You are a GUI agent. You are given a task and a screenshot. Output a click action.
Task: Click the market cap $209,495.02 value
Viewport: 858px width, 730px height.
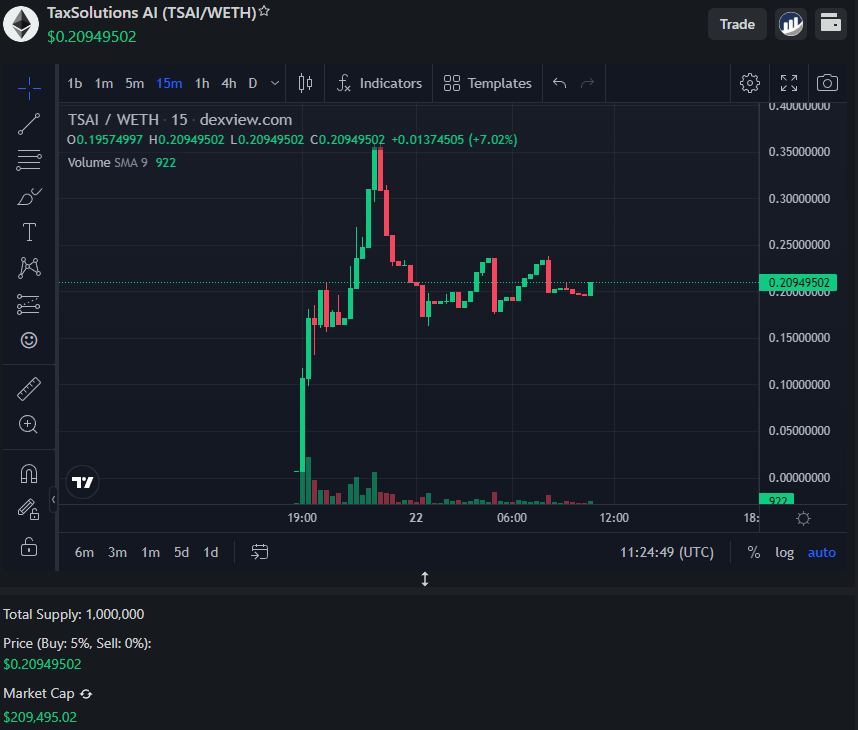click(x=40, y=717)
